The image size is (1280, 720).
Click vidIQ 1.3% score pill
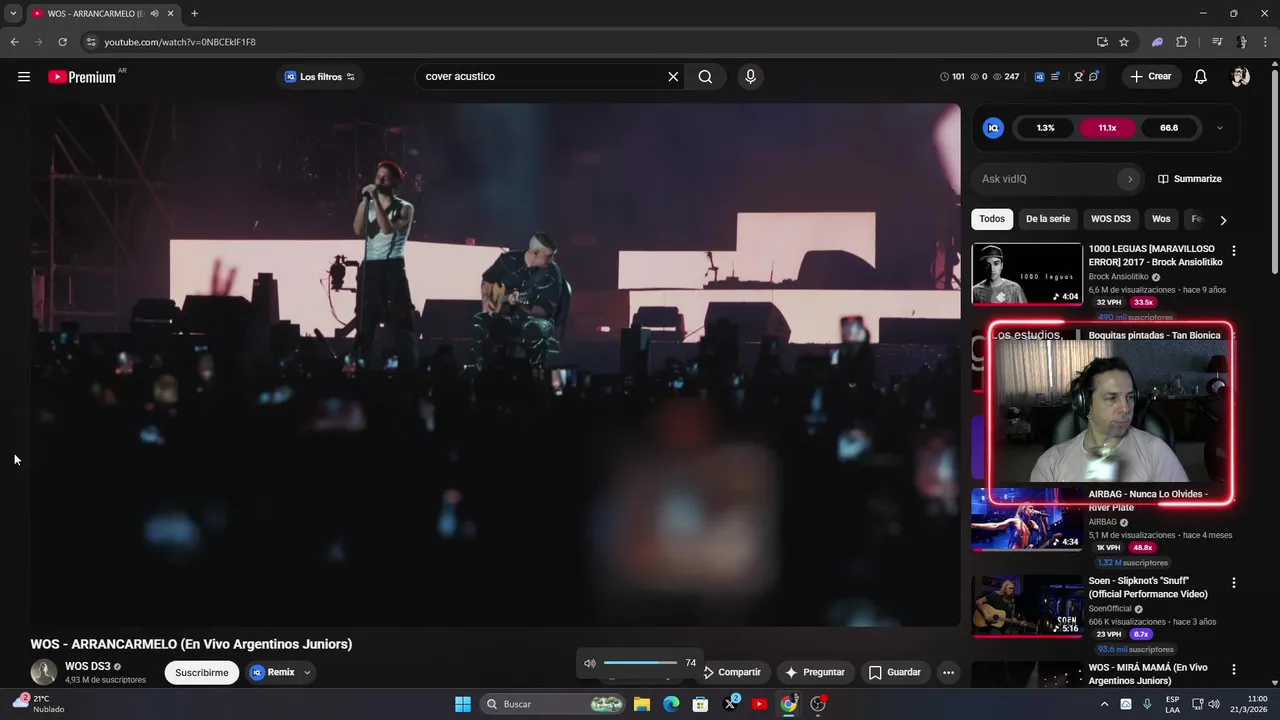pos(1045,128)
